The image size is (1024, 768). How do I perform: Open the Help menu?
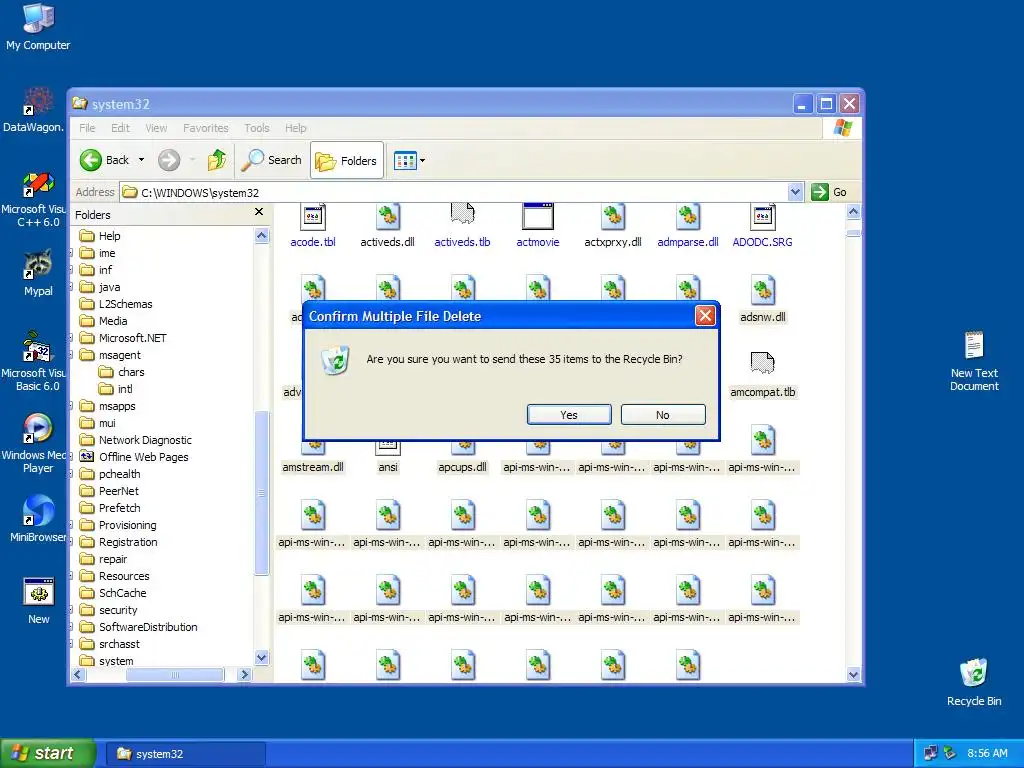(x=295, y=128)
